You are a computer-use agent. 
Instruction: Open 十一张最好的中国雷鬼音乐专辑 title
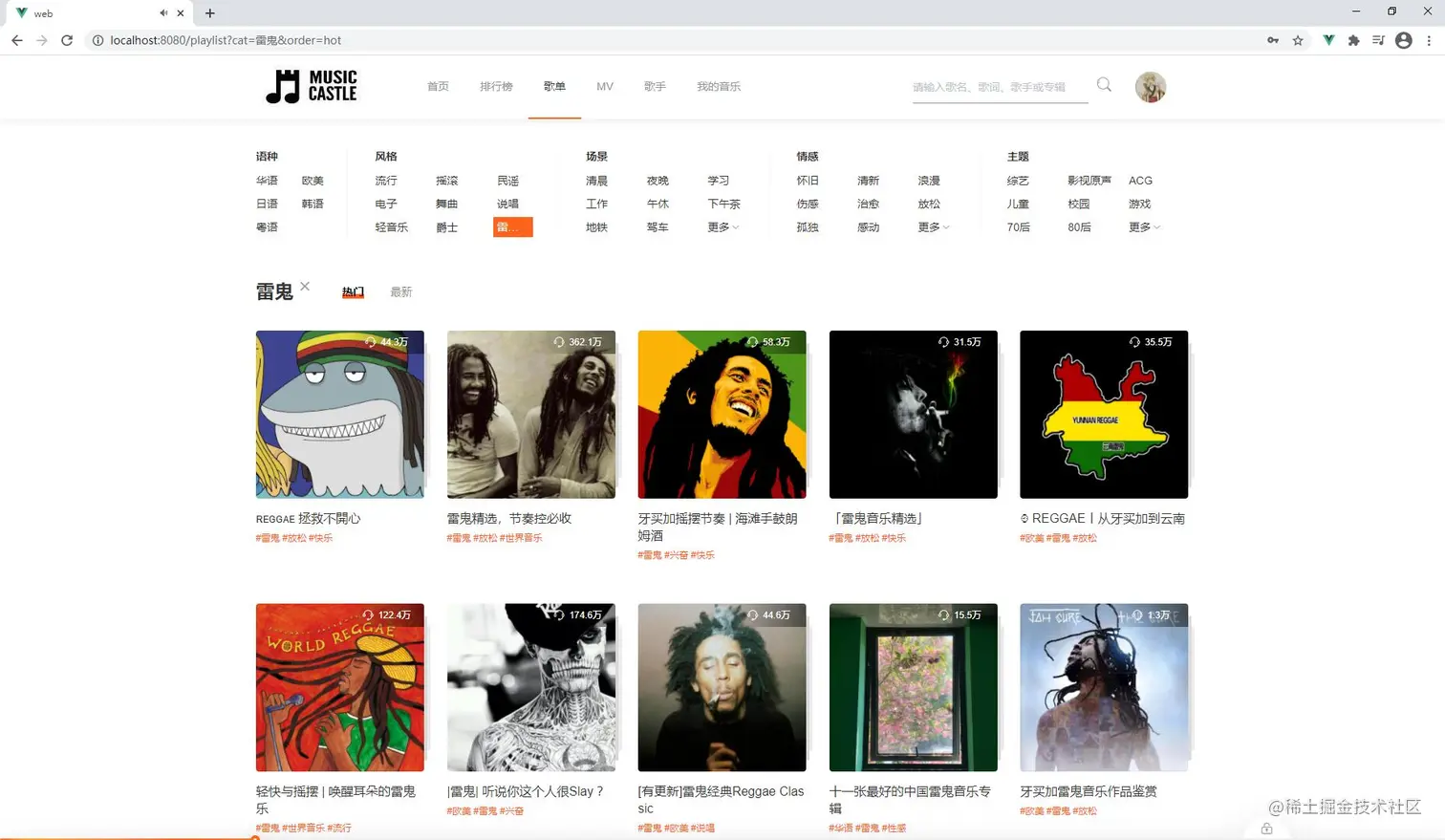coord(910,800)
